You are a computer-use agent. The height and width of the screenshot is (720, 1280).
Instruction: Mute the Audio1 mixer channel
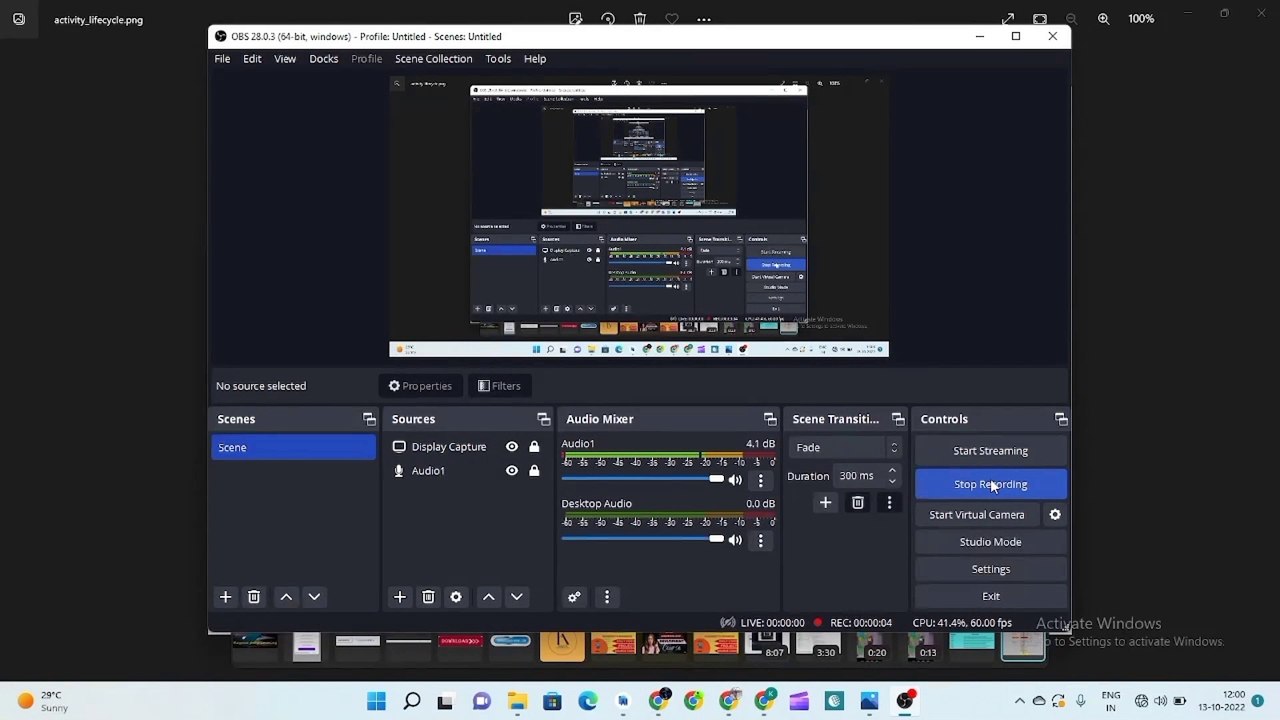(x=735, y=480)
